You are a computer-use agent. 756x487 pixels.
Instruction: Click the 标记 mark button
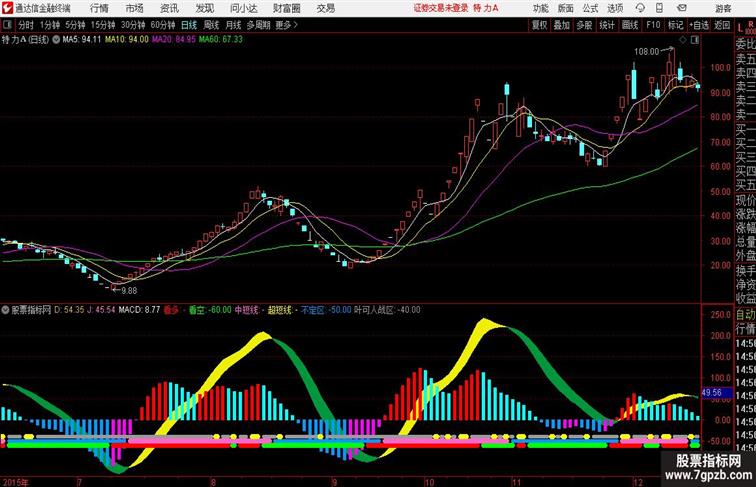(x=675, y=25)
